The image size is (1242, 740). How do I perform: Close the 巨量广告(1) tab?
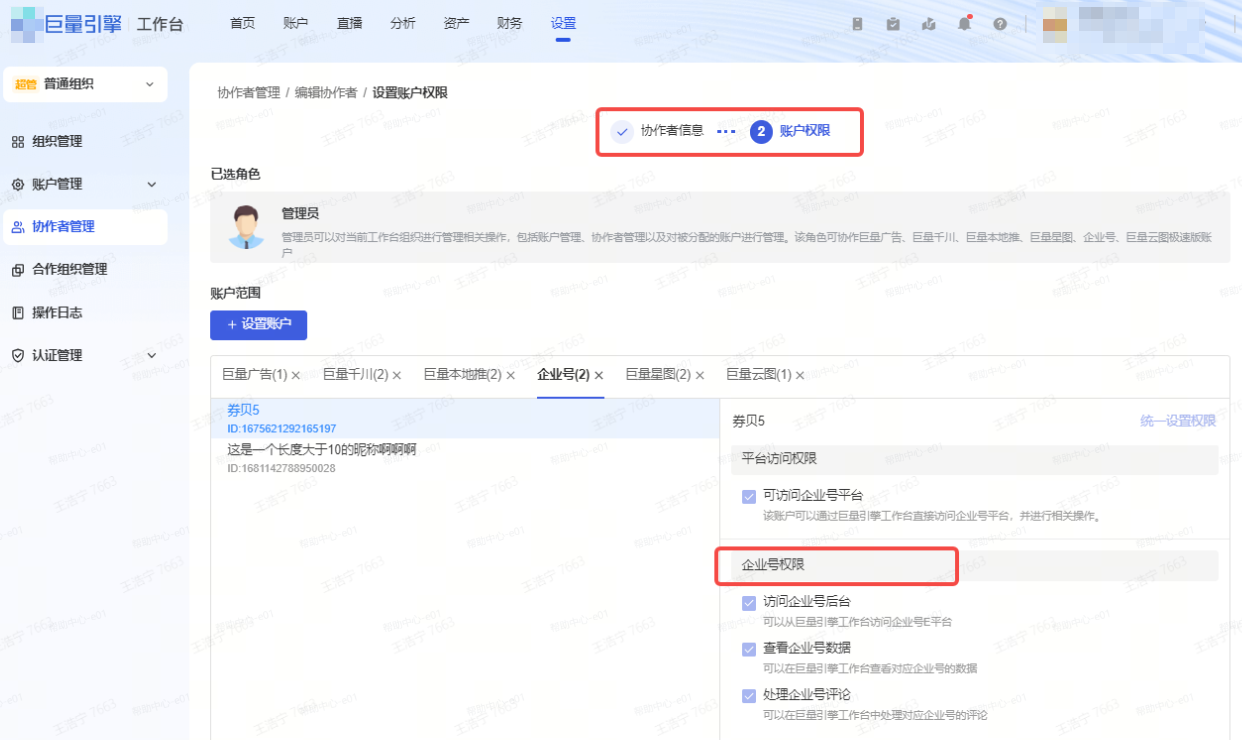[x=296, y=376]
